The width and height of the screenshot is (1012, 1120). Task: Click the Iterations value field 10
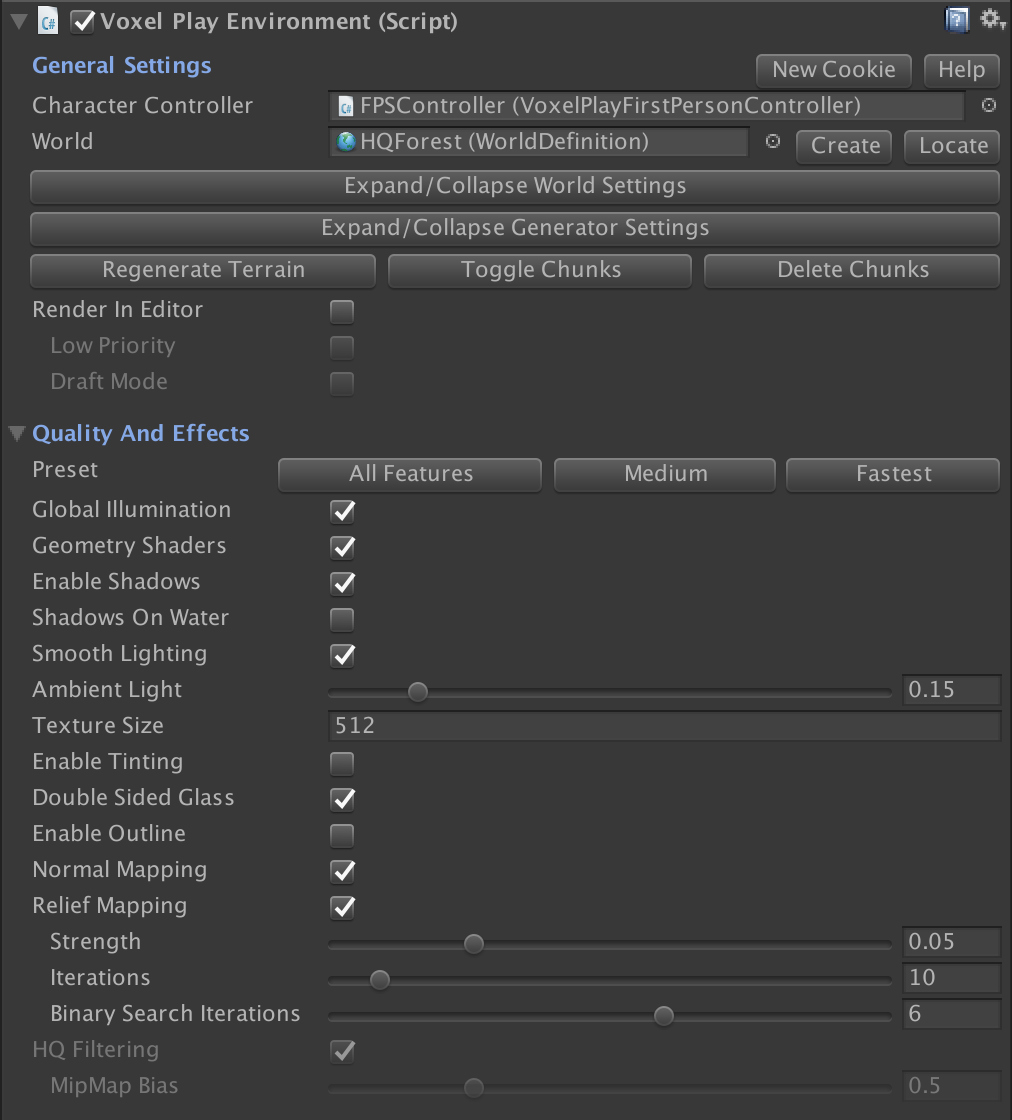tap(951, 978)
